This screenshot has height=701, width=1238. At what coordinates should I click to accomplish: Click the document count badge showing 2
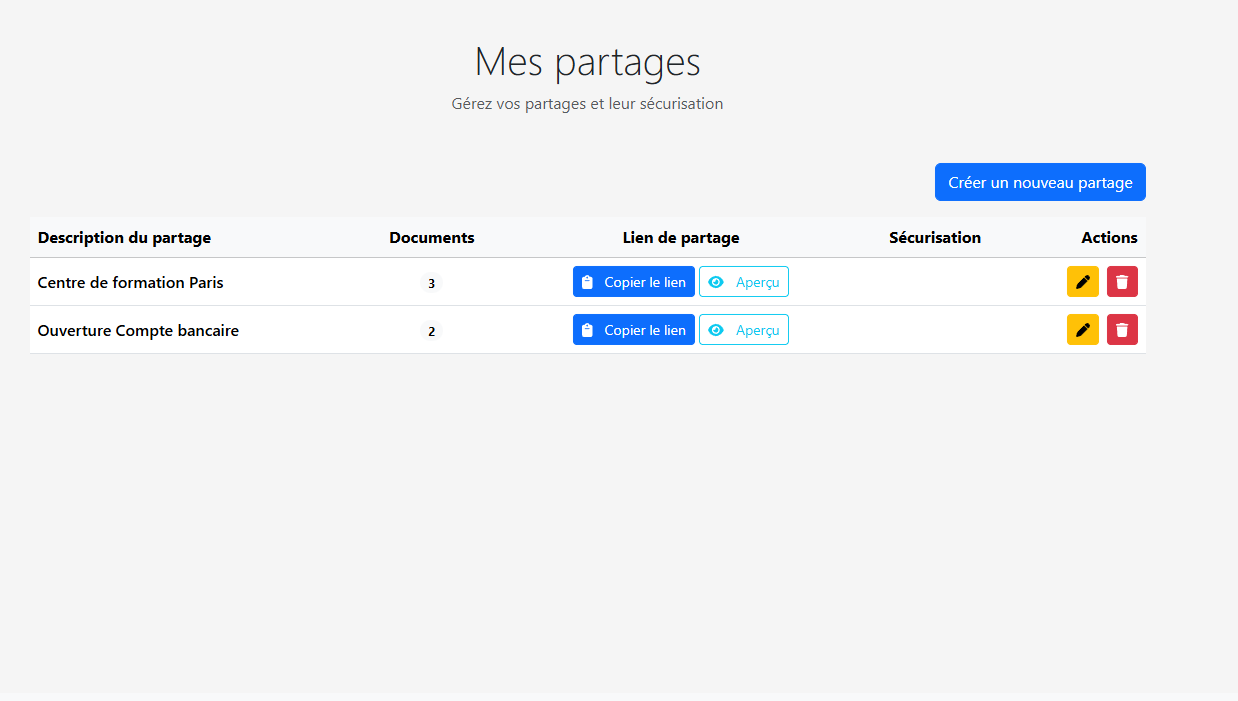(431, 331)
